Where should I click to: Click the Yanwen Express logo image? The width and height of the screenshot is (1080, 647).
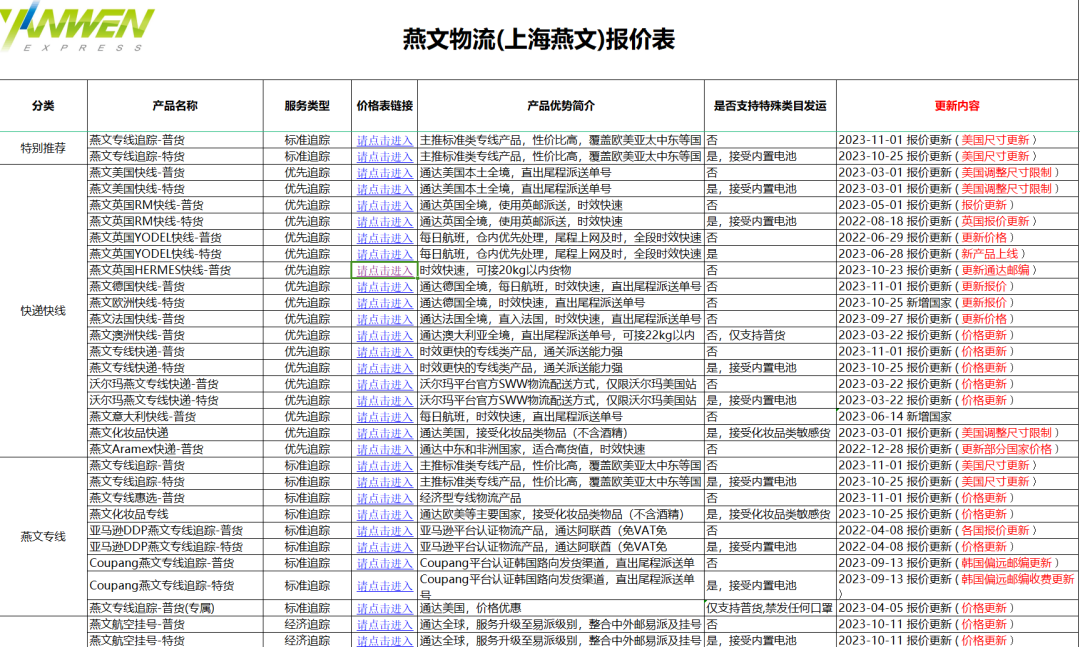tap(76, 26)
